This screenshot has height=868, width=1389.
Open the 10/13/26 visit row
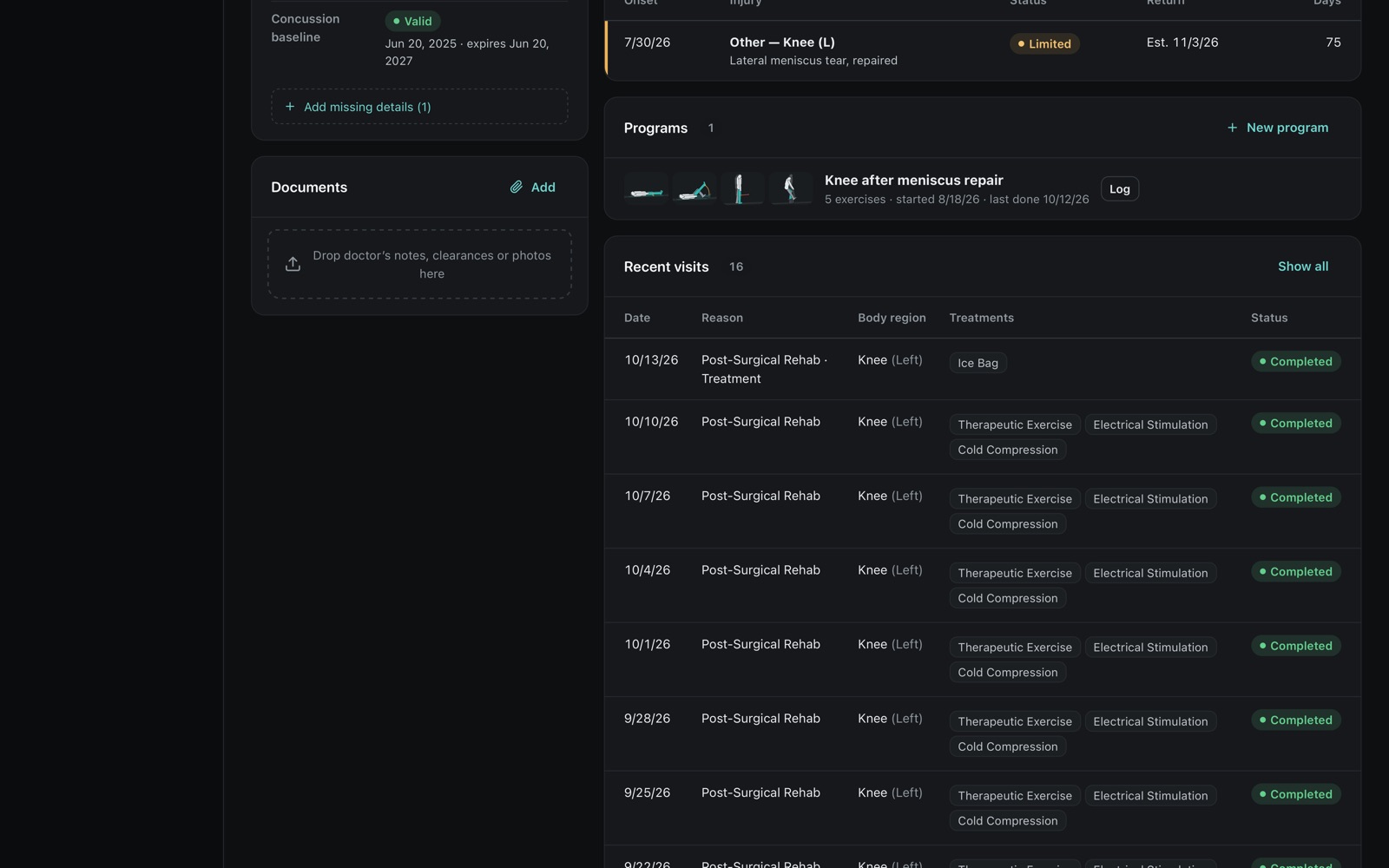[983, 369]
